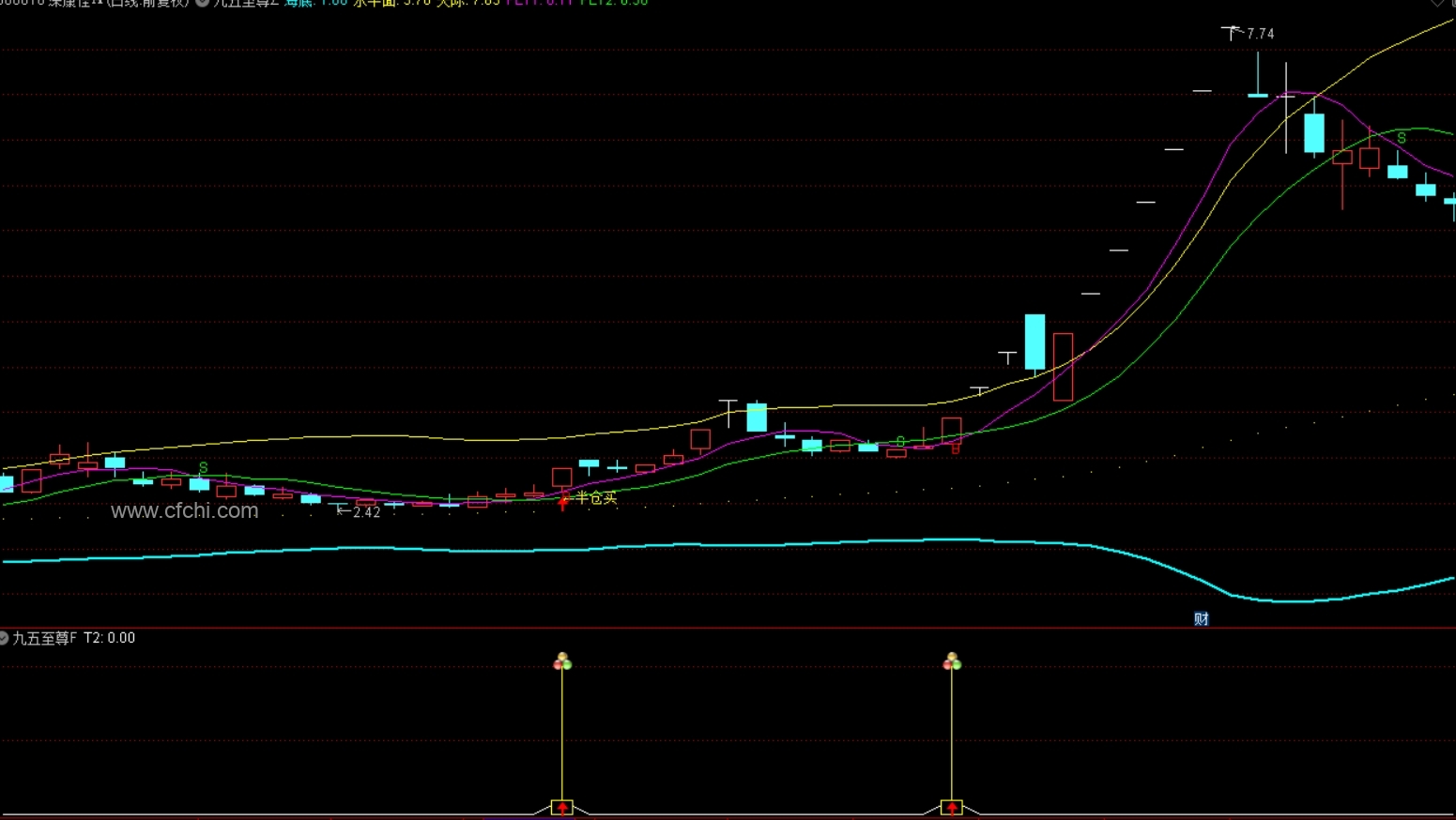Click the 2.42 low price label
The image size is (1456, 820).
point(366,512)
